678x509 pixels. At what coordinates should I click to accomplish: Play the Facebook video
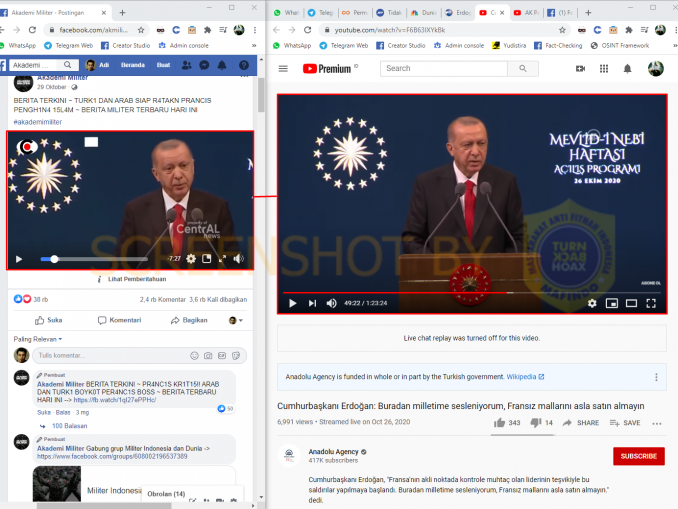pyautogui.click(x=19, y=259)
